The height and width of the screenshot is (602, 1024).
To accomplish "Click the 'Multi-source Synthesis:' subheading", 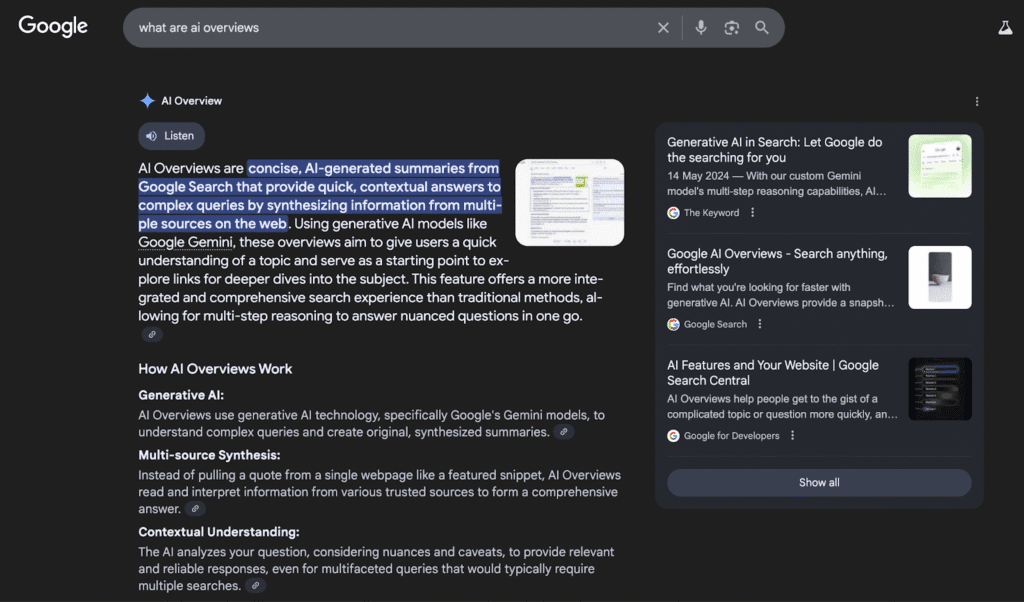I will coord(209,455).
